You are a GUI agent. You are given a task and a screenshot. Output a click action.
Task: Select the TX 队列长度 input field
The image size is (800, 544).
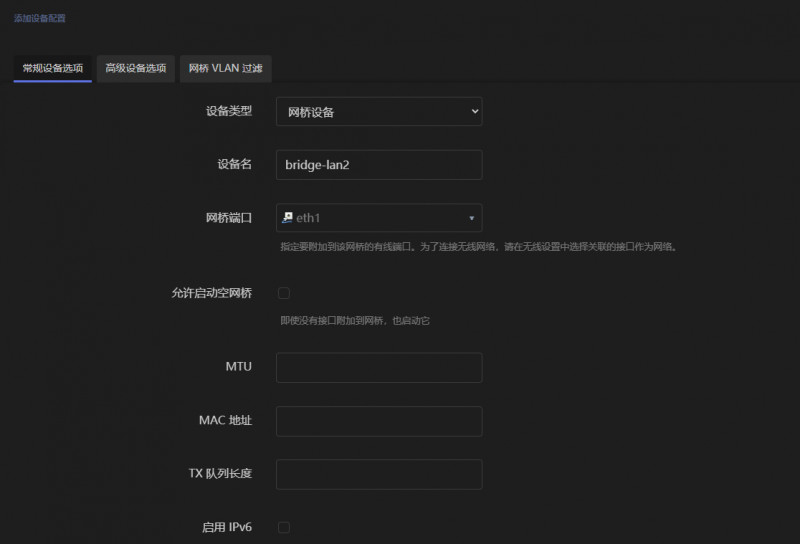click(378, 474)
